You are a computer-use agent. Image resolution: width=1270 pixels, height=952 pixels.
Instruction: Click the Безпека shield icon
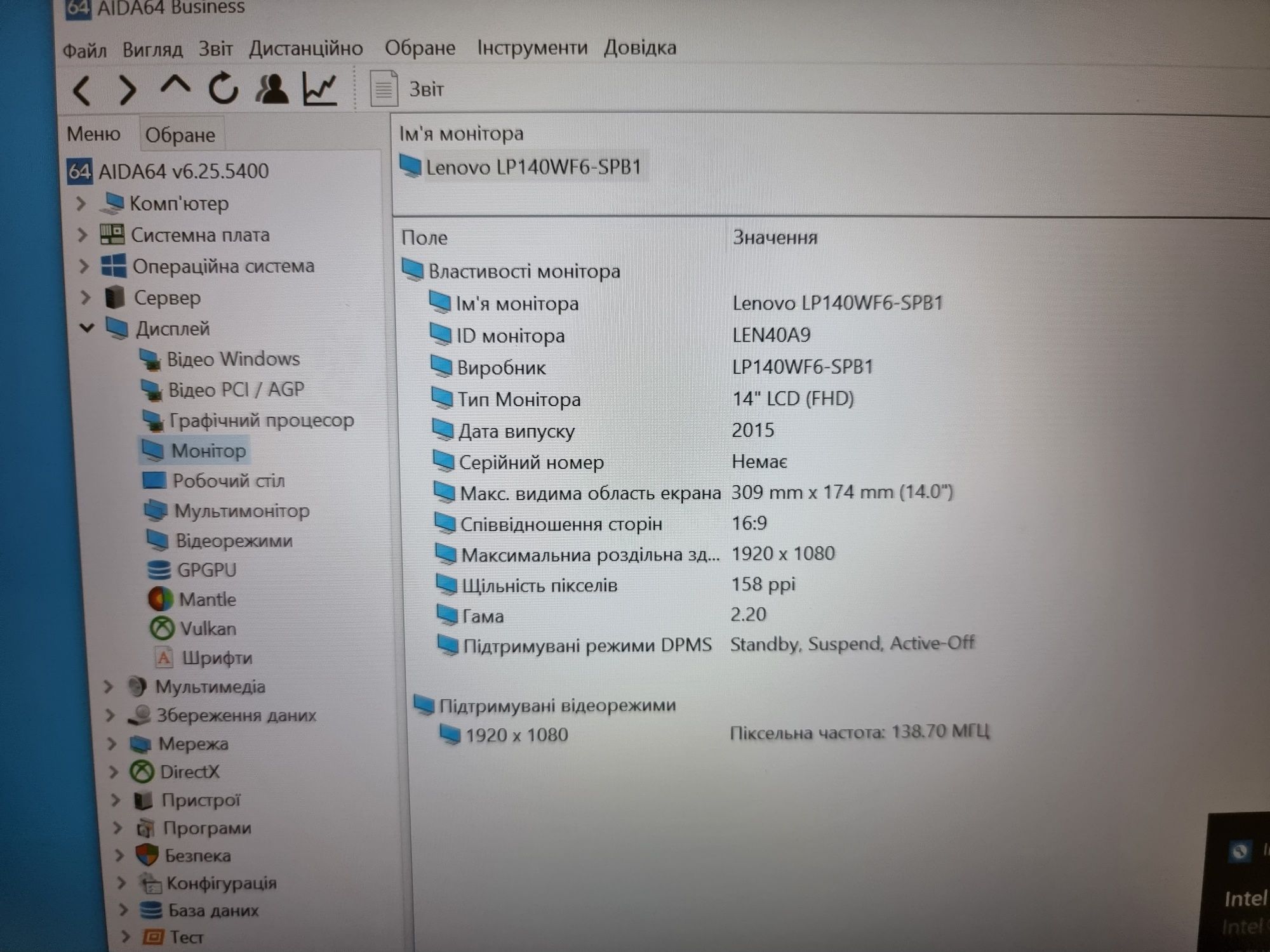(x=147, y=856)
